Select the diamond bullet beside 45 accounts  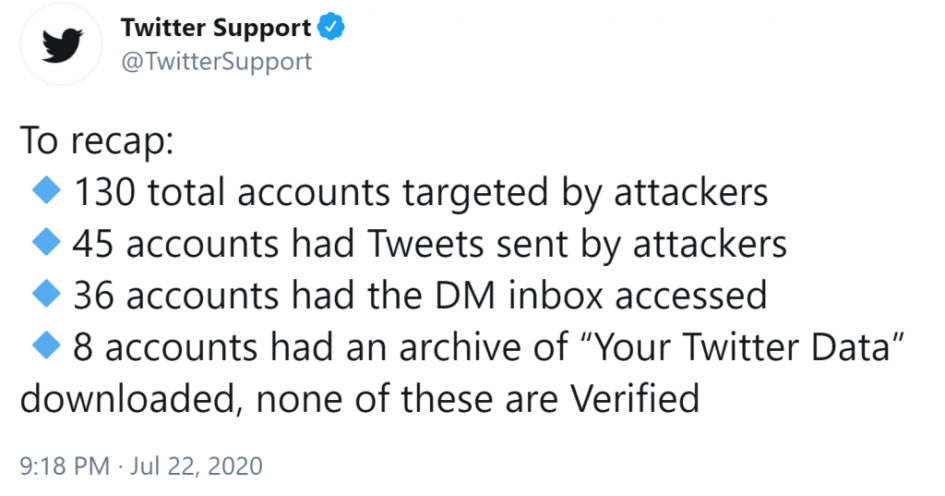coord(46,243)
